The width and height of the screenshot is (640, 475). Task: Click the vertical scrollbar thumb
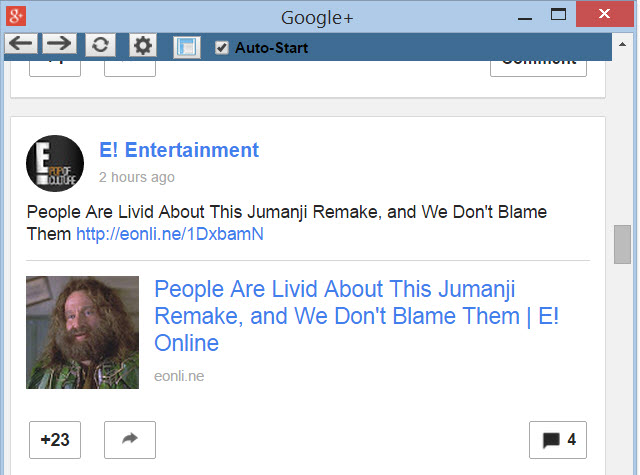tap(622, 245)
